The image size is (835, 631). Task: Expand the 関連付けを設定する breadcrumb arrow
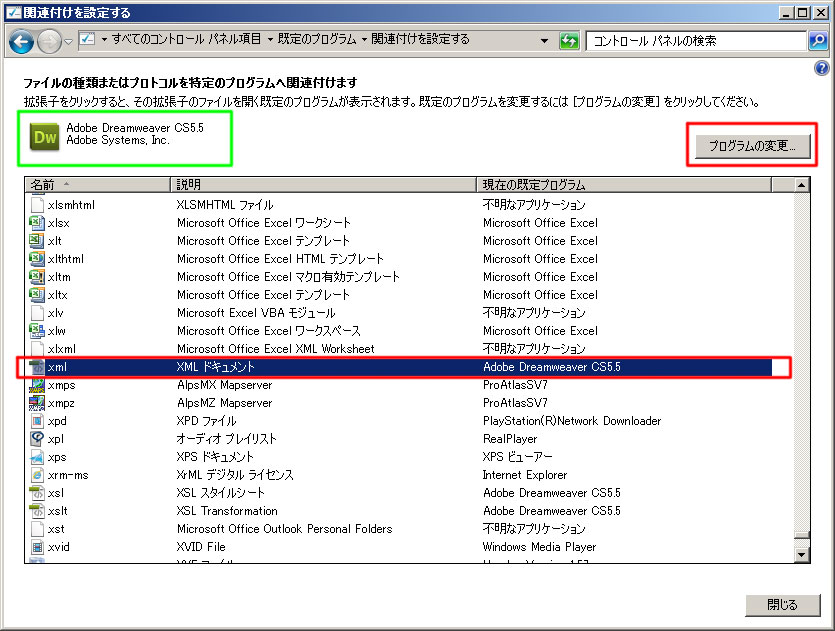click(x=364, y=39)
